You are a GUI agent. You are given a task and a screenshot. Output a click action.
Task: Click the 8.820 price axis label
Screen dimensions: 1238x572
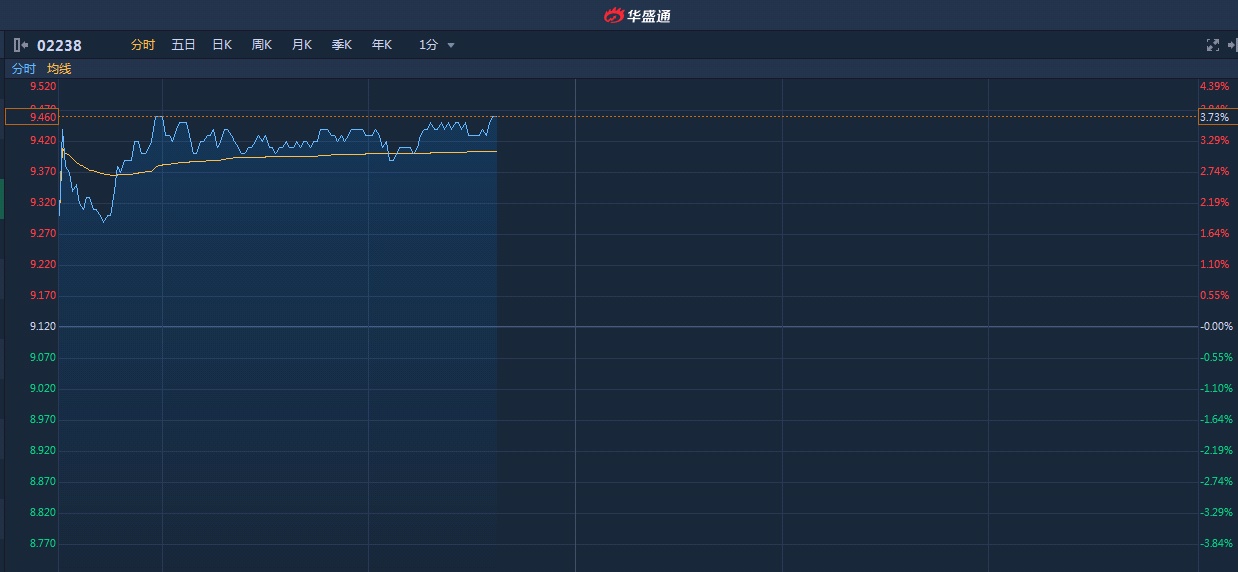43,513
